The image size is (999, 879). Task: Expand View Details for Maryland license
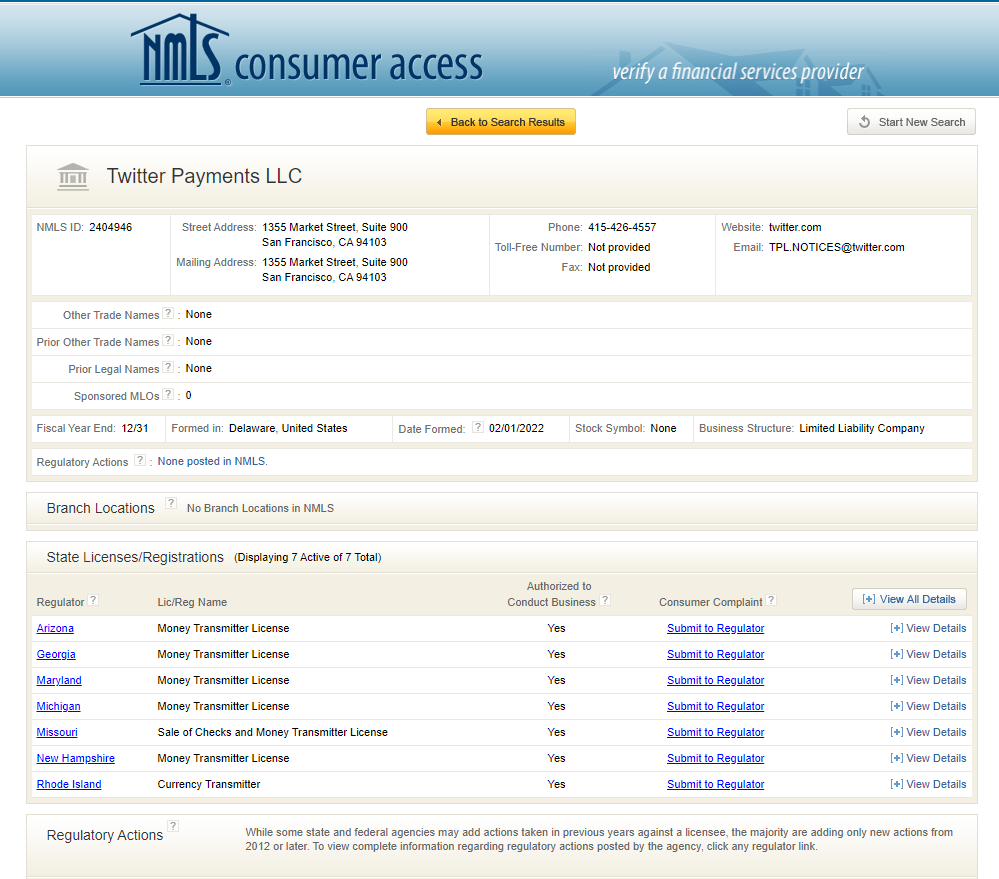pyautogui.click(x=928, y=680)
